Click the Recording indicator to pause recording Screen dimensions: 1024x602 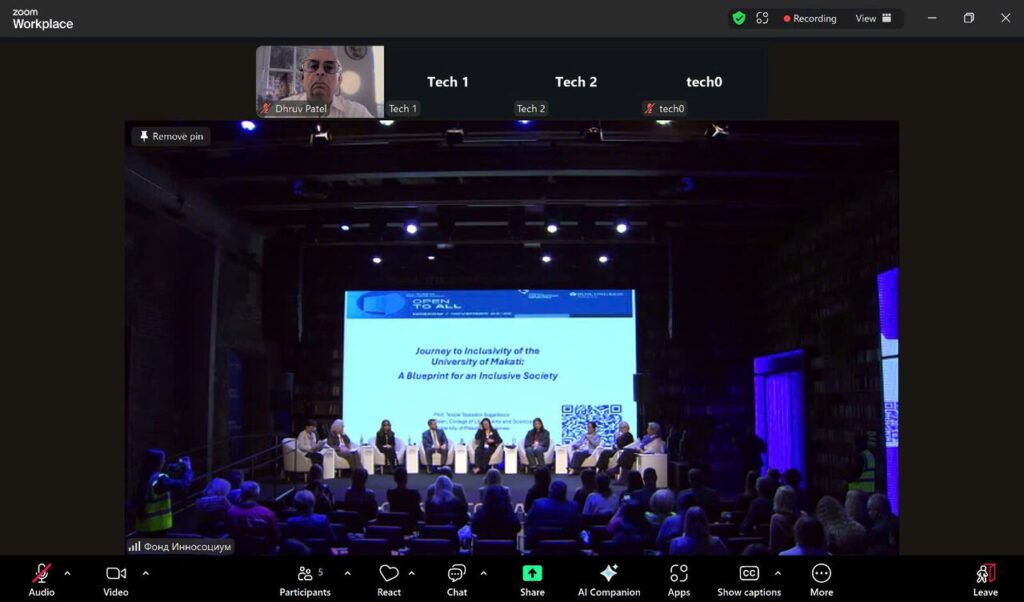[808, 18]
